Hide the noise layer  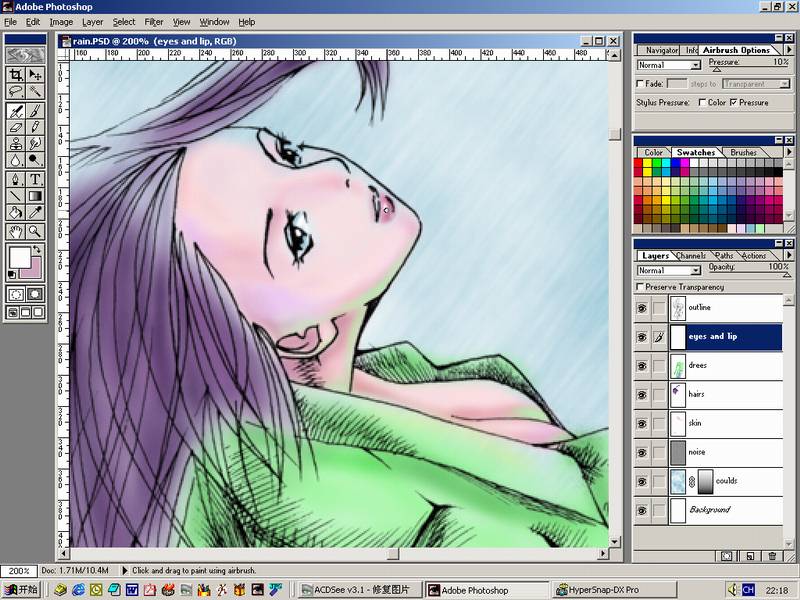642,453
